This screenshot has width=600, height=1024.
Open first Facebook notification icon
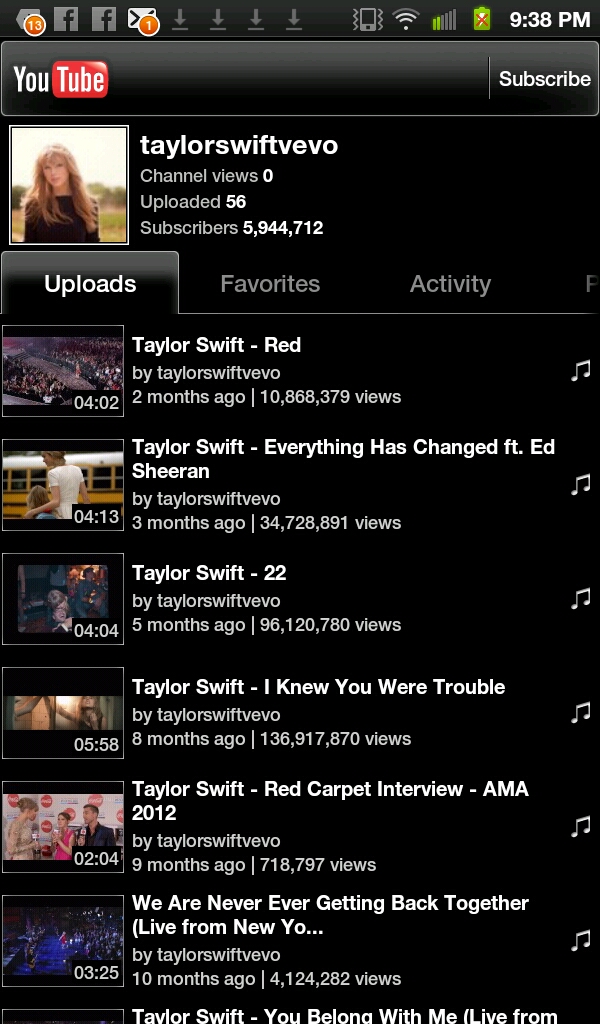click(x=66, y=19)
